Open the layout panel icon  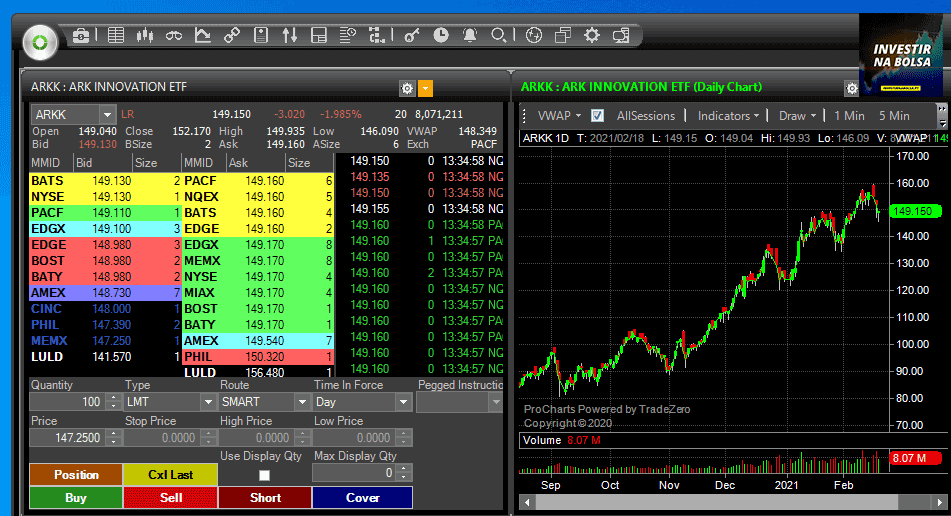[319, 35]
